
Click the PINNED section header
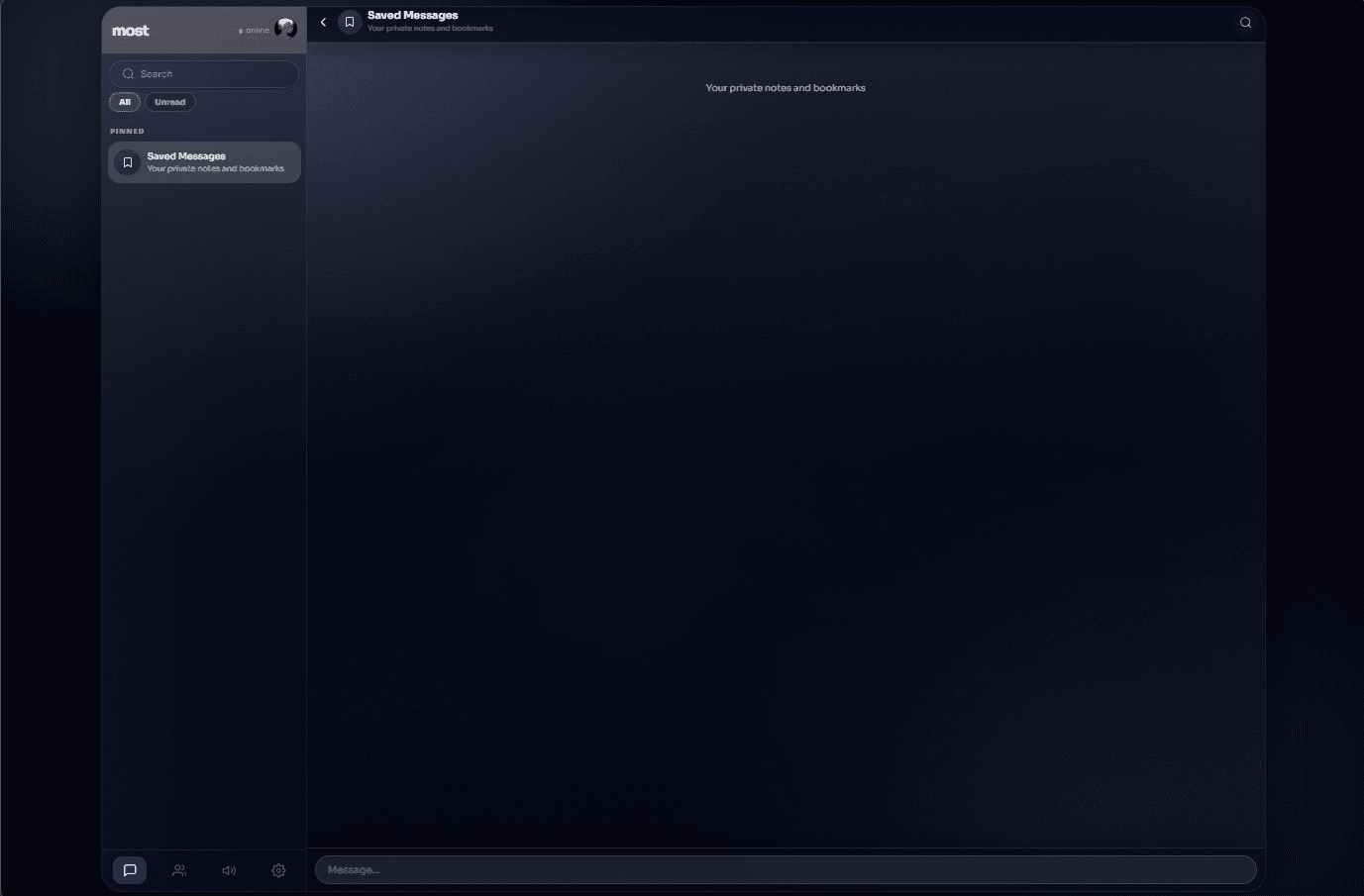pyautogui.click(x=127, y=131)
